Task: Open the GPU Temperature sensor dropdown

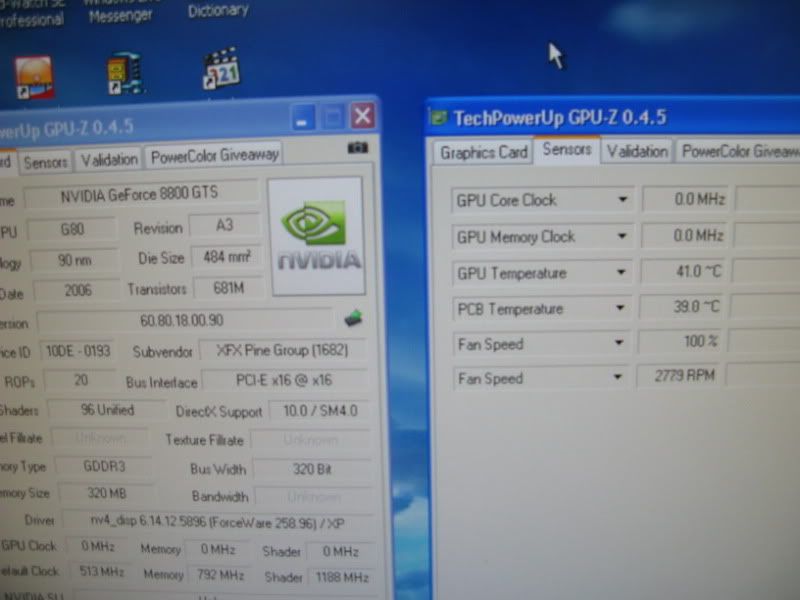Action: tap(621, 272)
